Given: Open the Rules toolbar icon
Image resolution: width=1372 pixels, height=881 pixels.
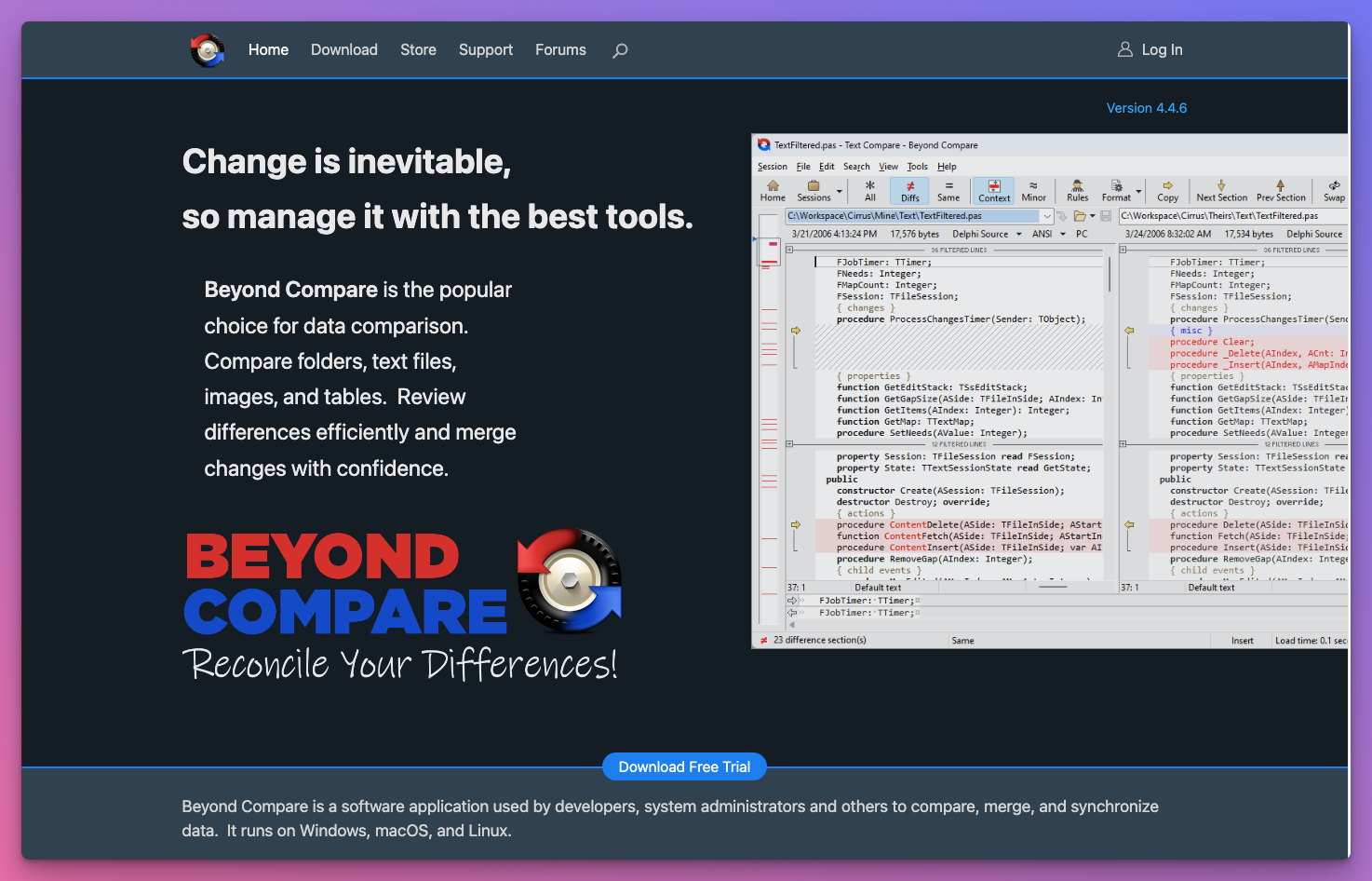Looking at the screenshot, I should [1077, 191].
